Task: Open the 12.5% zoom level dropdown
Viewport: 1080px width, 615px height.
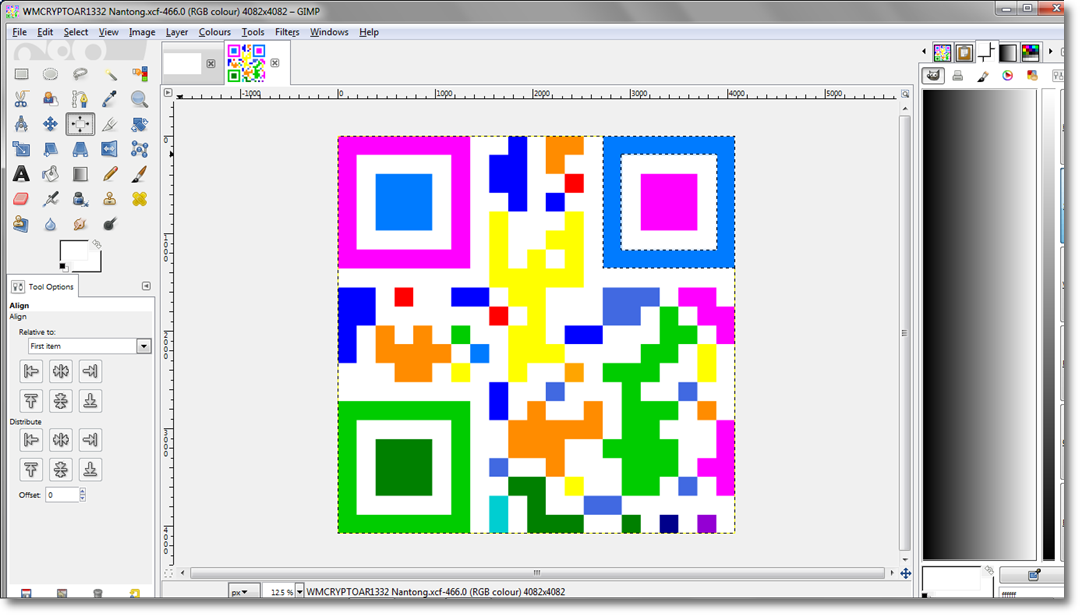Action: [x=299, y=592]
